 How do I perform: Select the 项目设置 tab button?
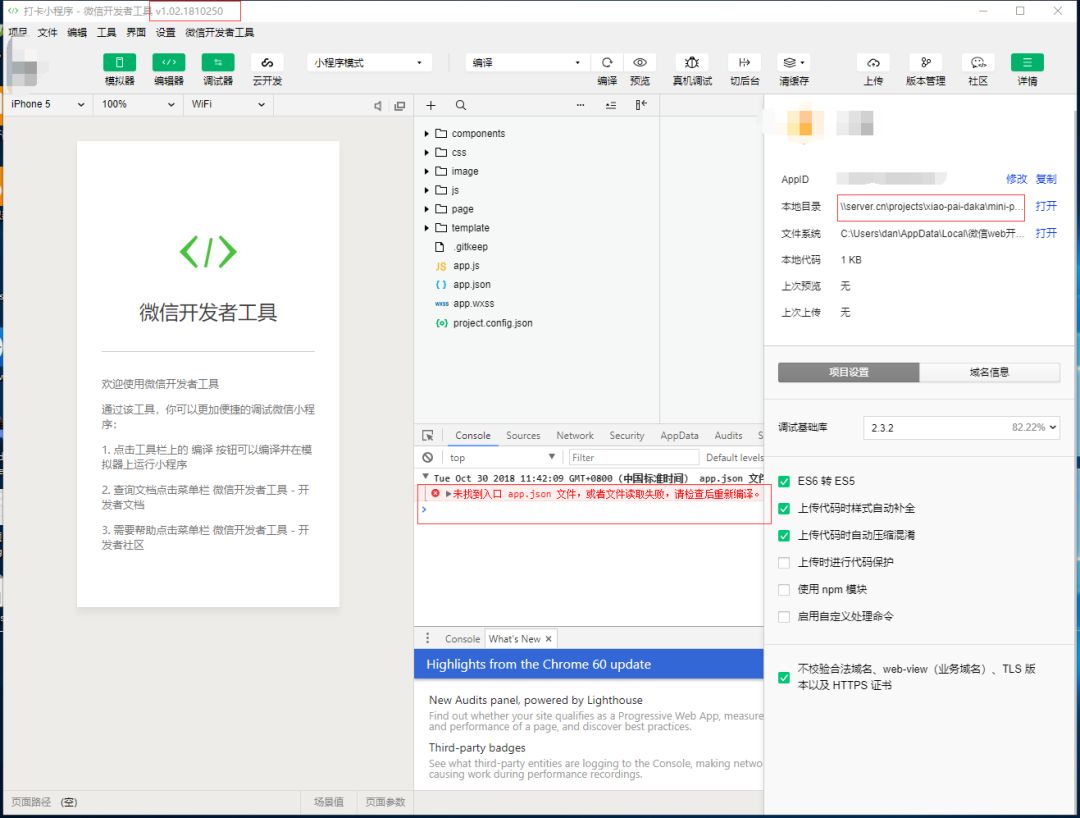[x=849, y=373]
